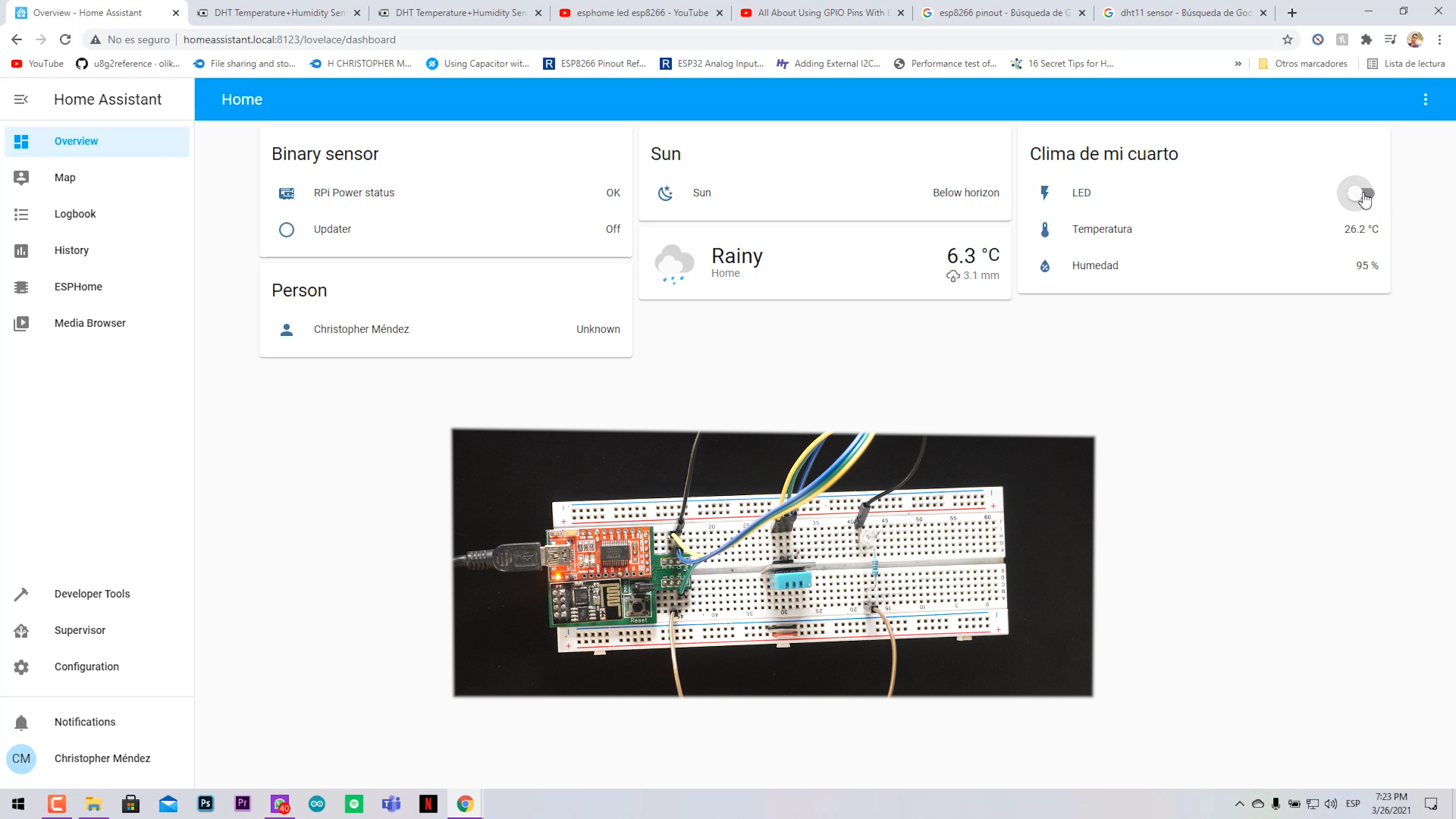This screenshot has width=1456, height=819.
Task: Click the Humedad water-percent icon
Action: [1045, 265]
